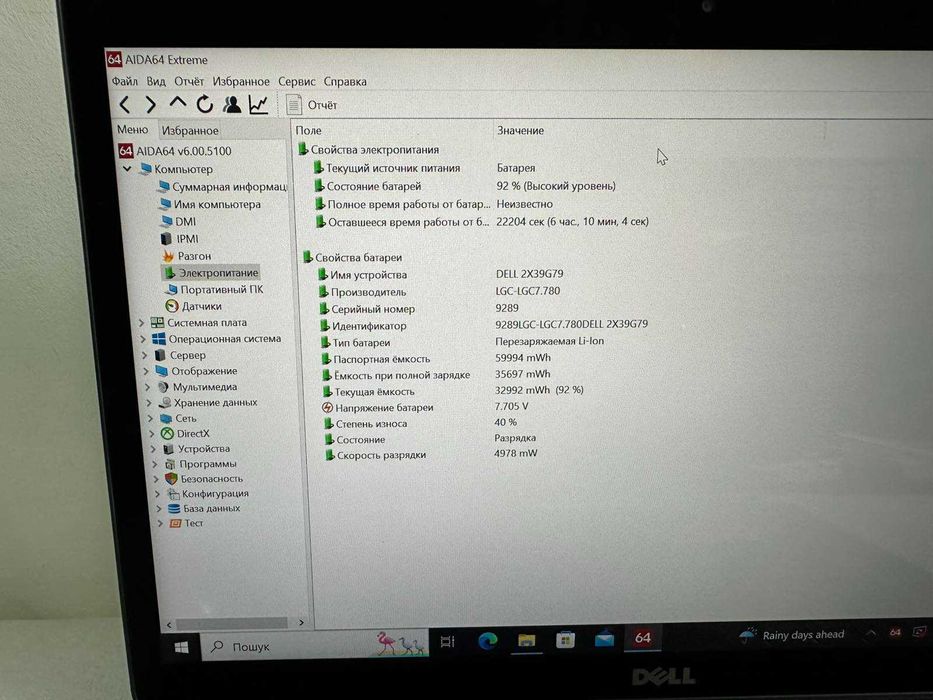The image size is (933, 700).
Task: Switch to the Меню tab
Action: [x=132, y=129]
